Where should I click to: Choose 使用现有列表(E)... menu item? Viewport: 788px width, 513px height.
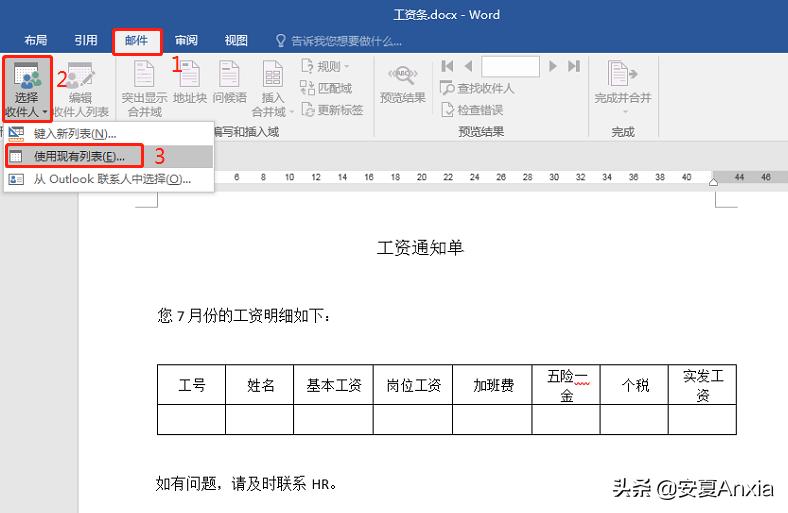[x=109, y=156]
